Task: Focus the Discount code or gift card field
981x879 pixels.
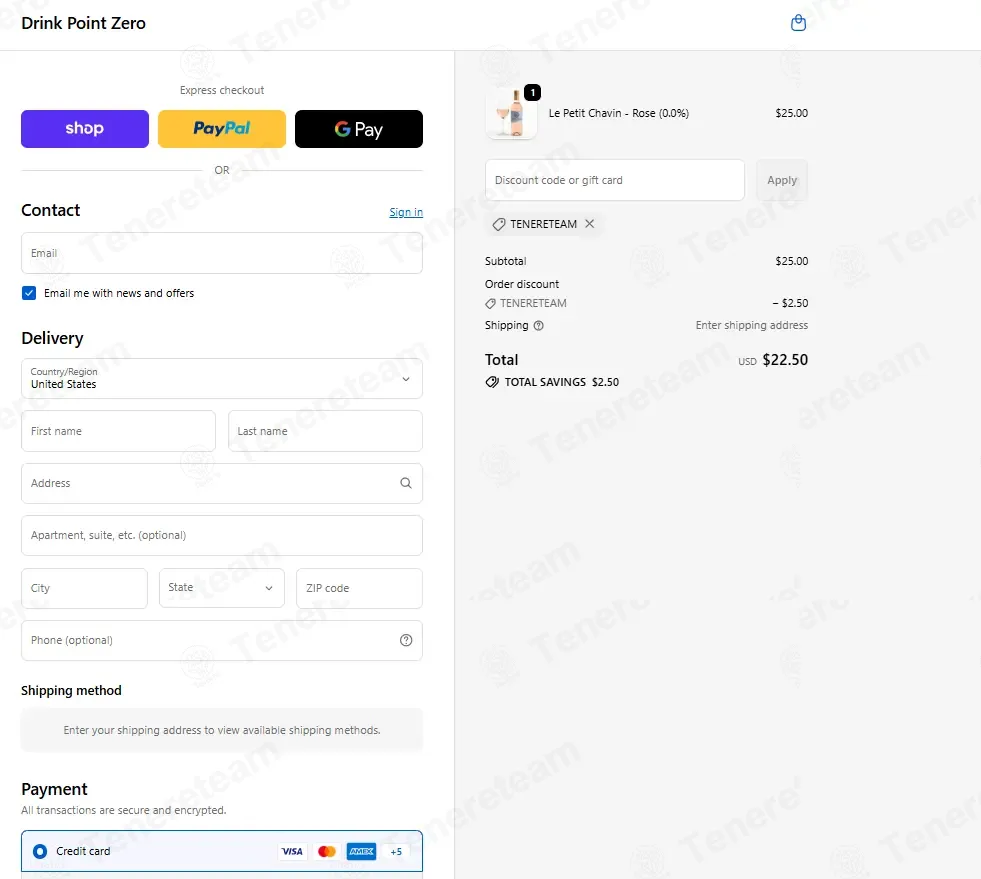Action: click(x=615, y=180)
